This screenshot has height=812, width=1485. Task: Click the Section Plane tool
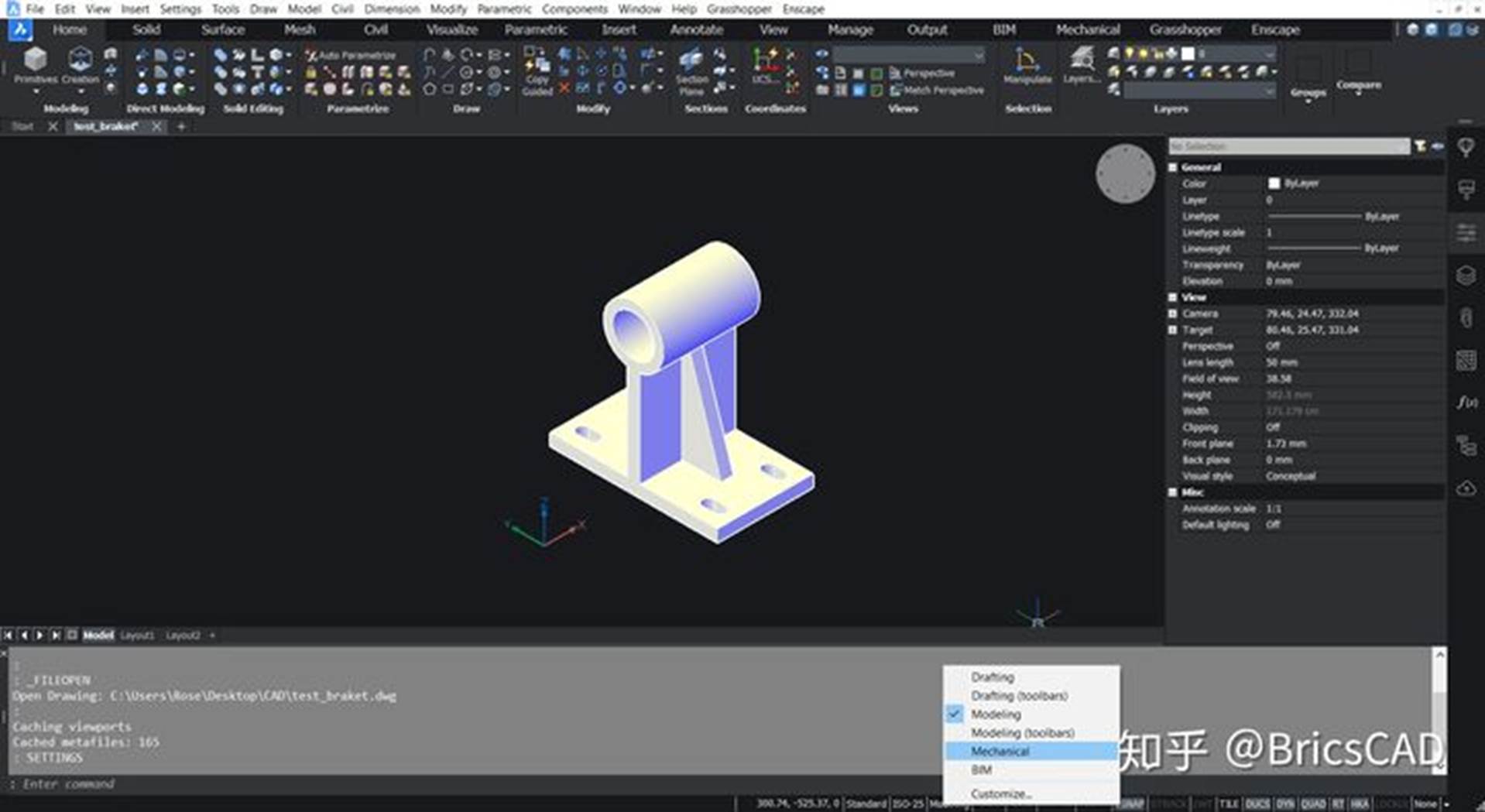pyautogui.click(x=691, y=71)
